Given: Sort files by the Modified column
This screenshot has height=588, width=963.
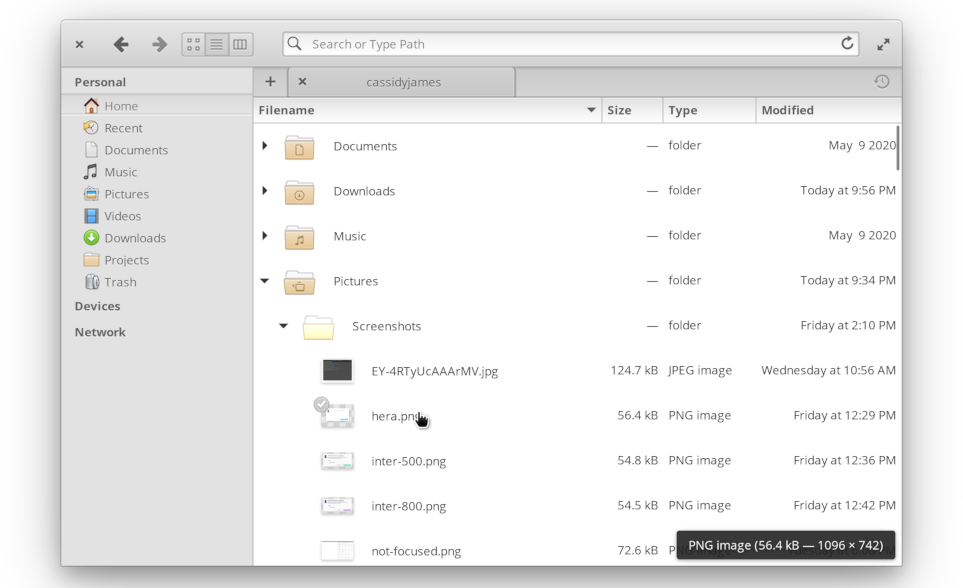Looking at the screenshot, I should pyautogui.click(x=787, y=110).
